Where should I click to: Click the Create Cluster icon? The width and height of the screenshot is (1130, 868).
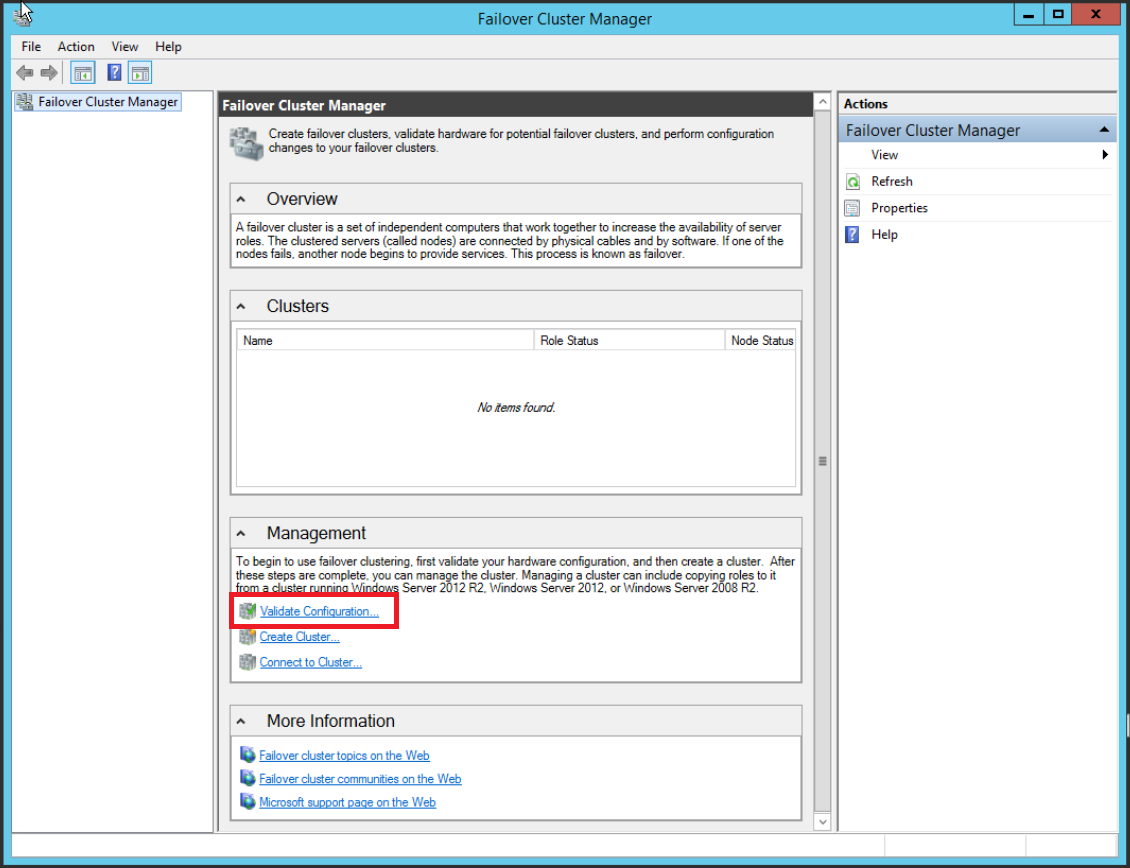[x=247, y=637]
